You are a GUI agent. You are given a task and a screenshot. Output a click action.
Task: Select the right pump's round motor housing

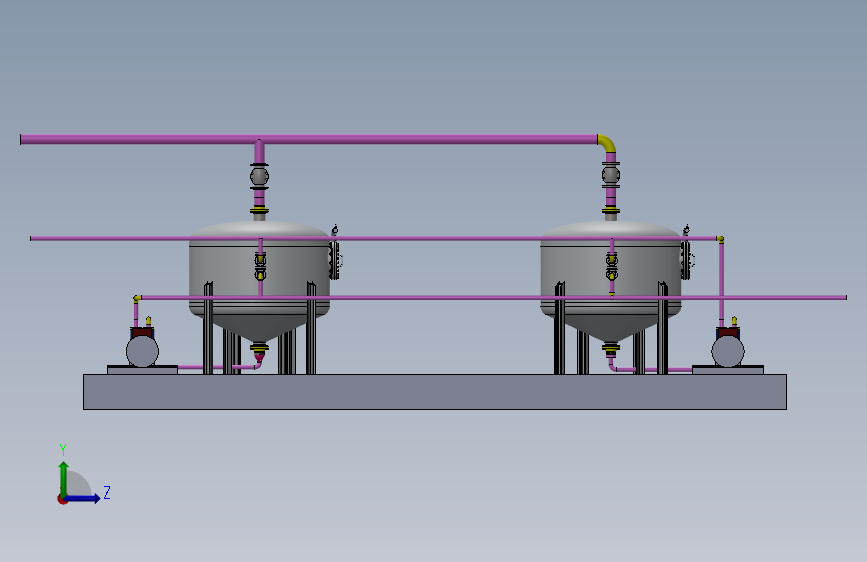728,351
